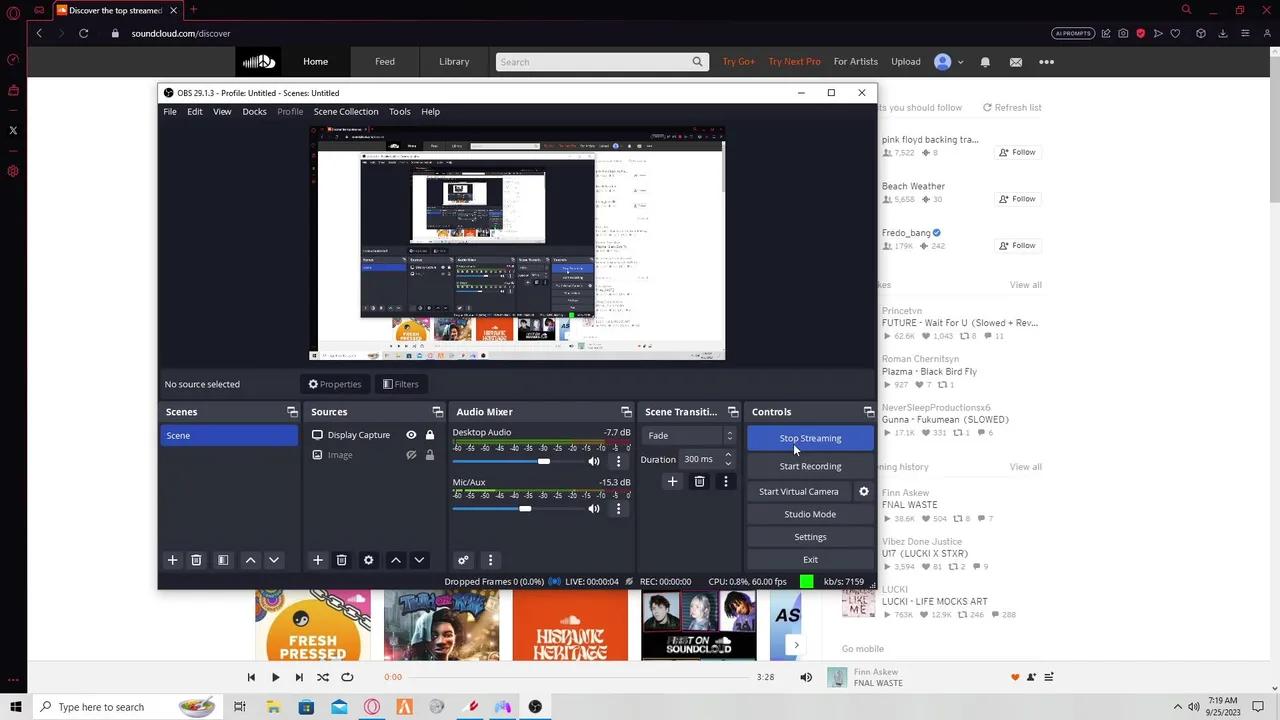Mute Mic/Aux speaker icon
This screenshot has height=720, width=1280.
point(594,509)
